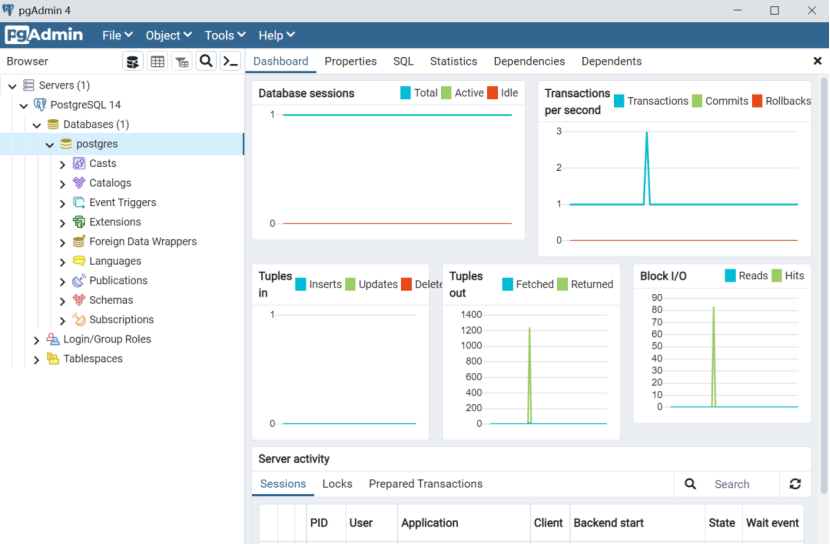Click the Servers group icon
This screenshot has width=830, height=544.
[x=29, y=85]
